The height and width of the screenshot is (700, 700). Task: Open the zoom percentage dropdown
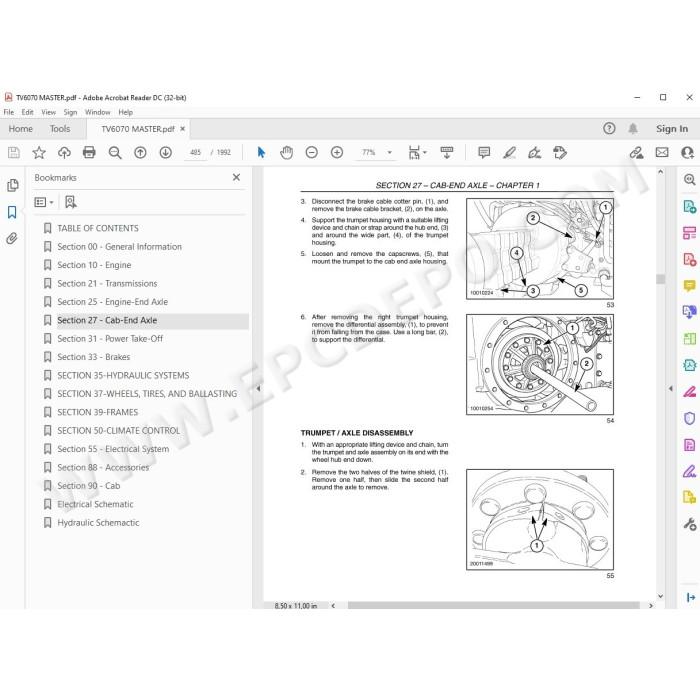[x=390, y=153]
